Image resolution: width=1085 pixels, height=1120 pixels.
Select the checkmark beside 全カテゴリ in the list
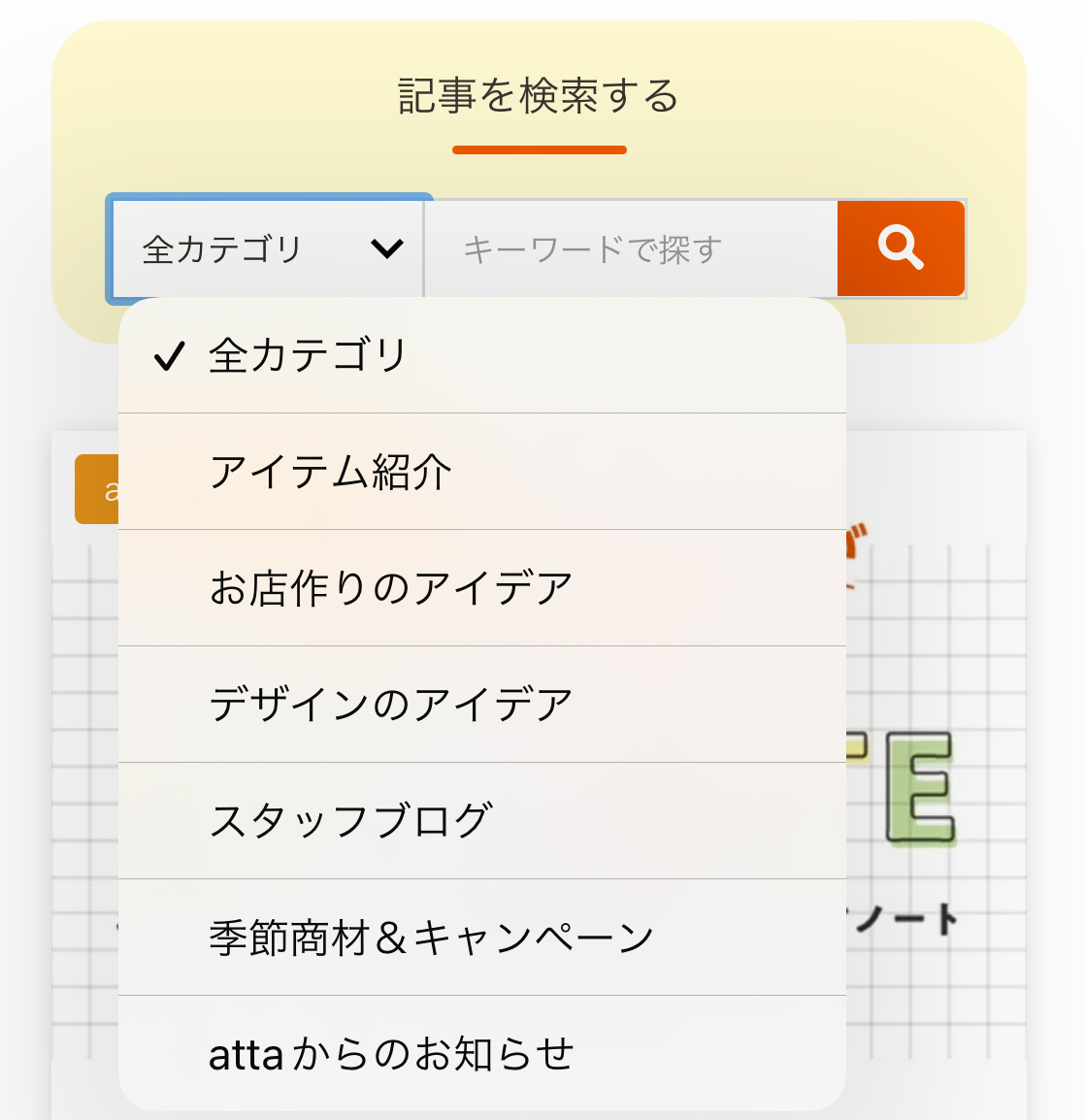[x=169, y=356]
